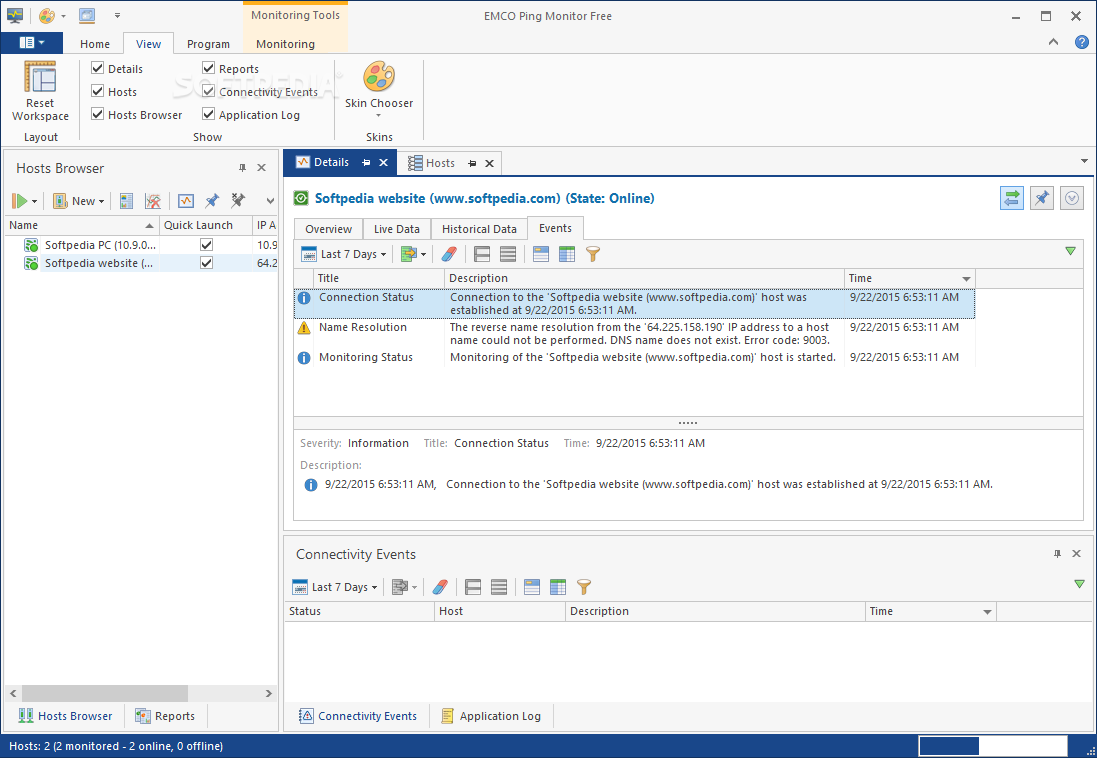Click the expand rows icon in Events toolbar
Image resolution: width=1097 pixels, height=758 pixels.
click(x=482, y=254)
